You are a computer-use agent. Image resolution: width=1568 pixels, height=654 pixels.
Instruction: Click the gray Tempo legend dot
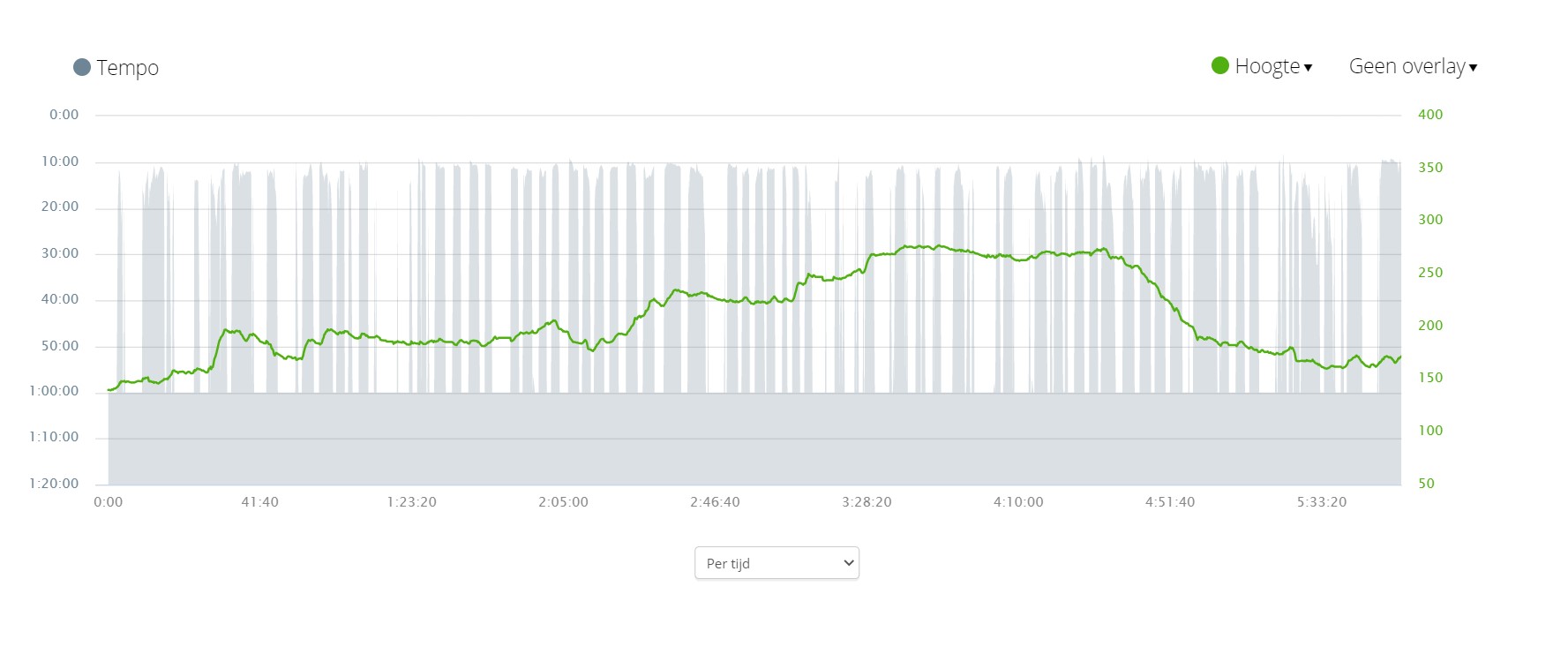(x=82, y=67)
